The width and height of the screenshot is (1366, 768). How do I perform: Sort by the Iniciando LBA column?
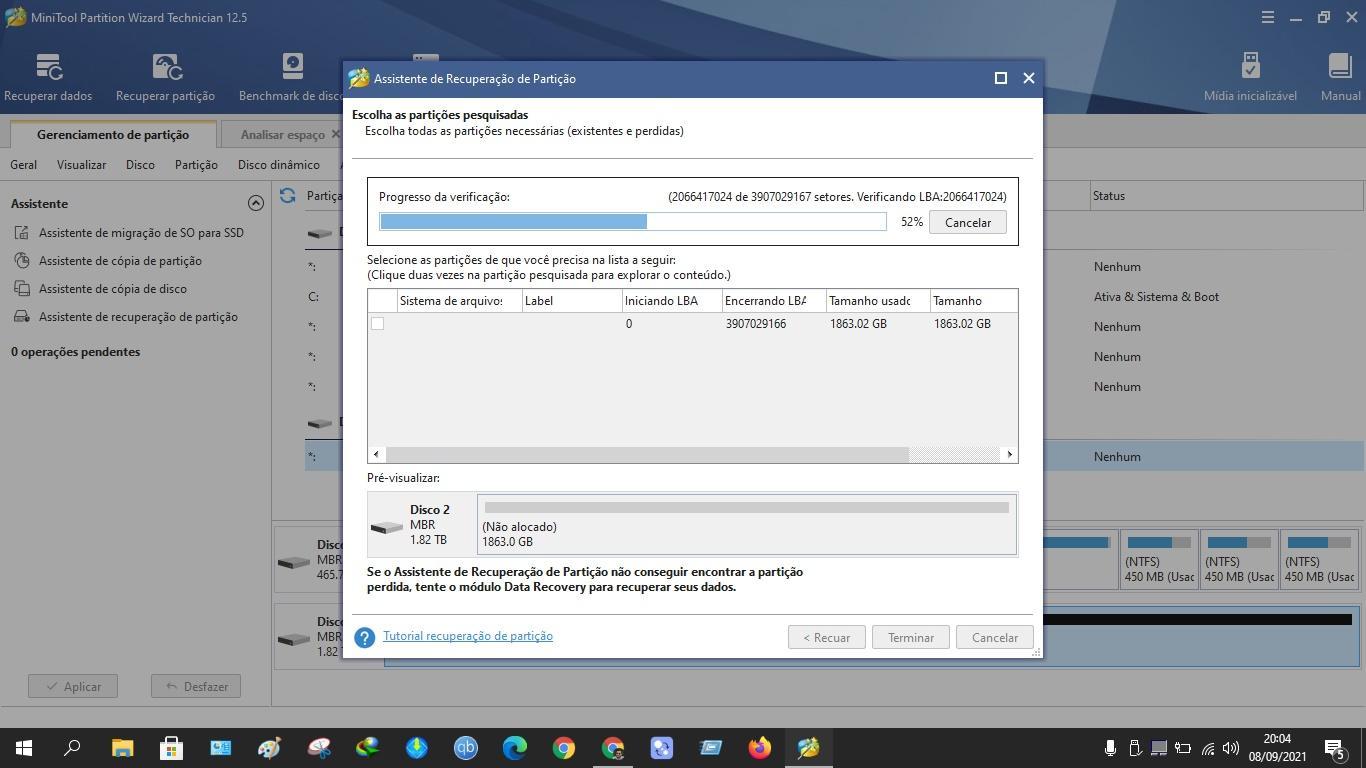[x=672, y=301]
